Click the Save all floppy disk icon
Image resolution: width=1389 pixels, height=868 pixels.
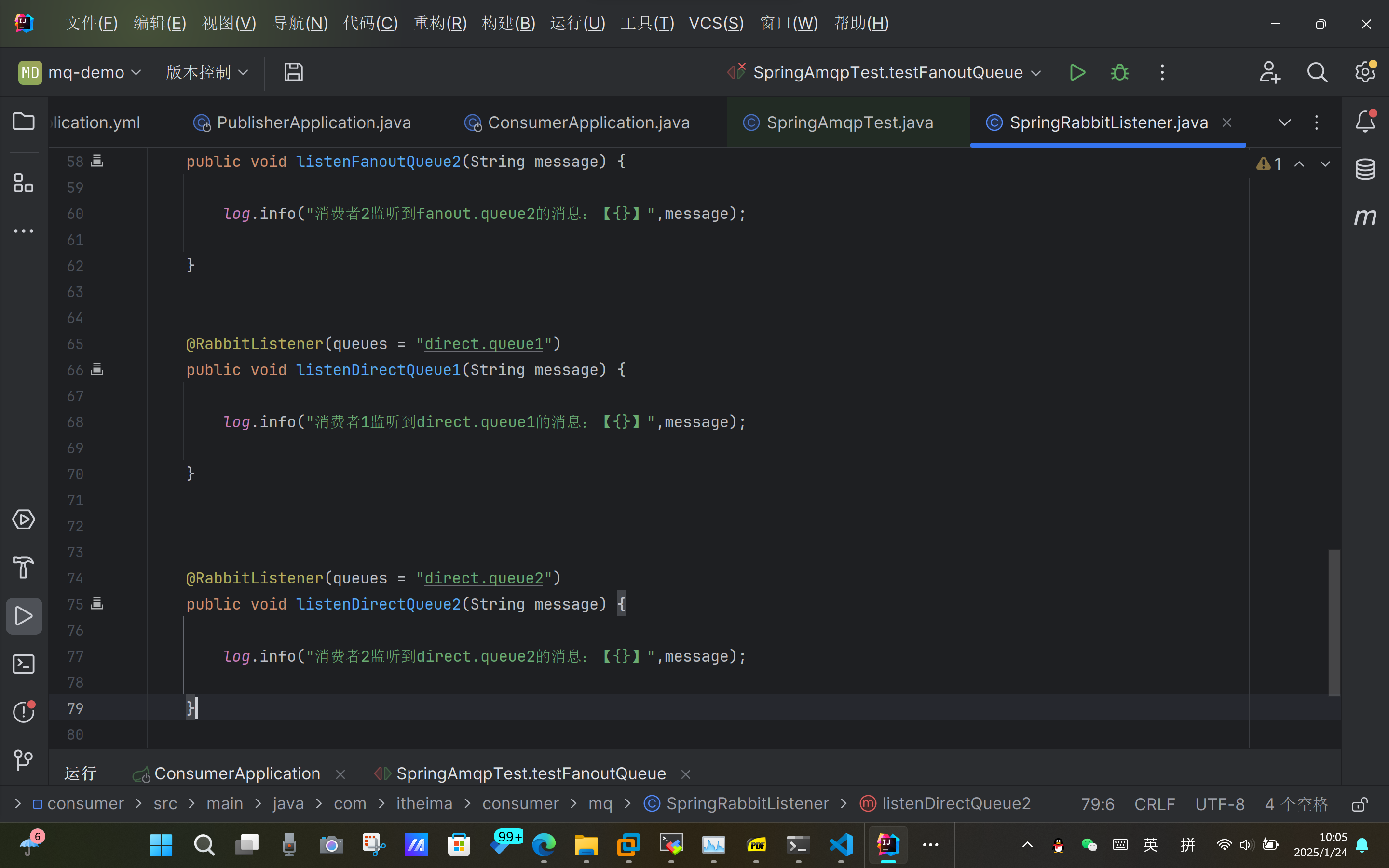point(293,72)
